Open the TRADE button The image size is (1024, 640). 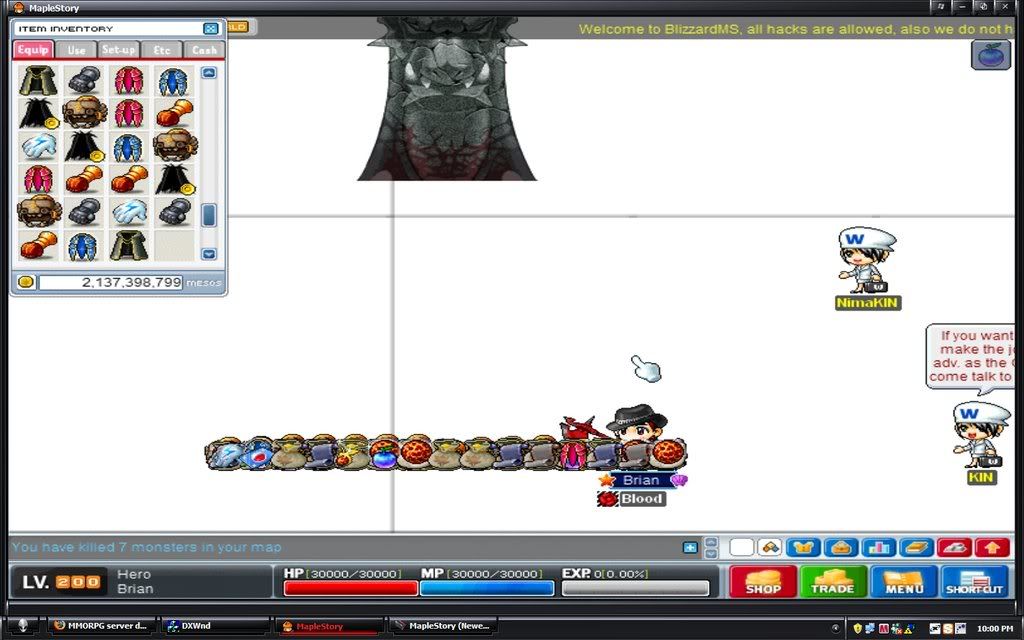pos(833,581)
